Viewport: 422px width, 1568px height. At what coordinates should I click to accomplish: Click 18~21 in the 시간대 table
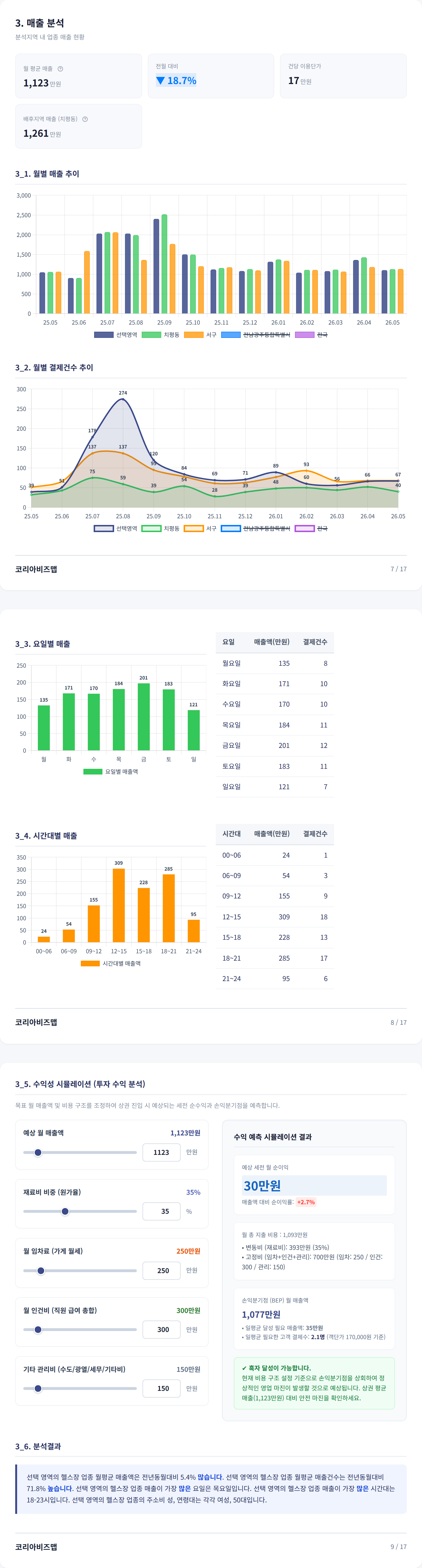point(231,958)
